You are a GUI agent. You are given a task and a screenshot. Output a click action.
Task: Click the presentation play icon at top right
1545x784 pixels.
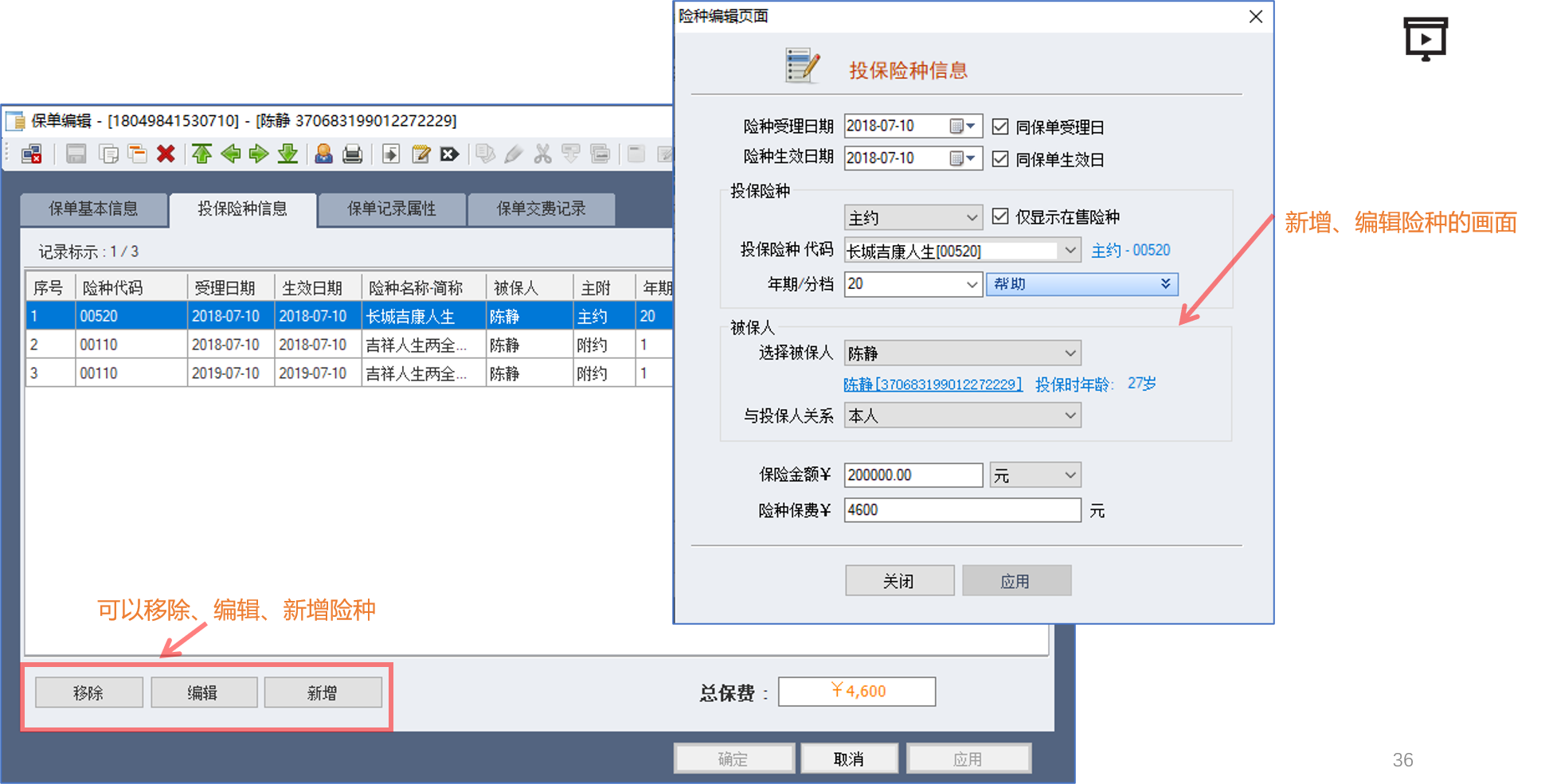tap(1425, 39)
